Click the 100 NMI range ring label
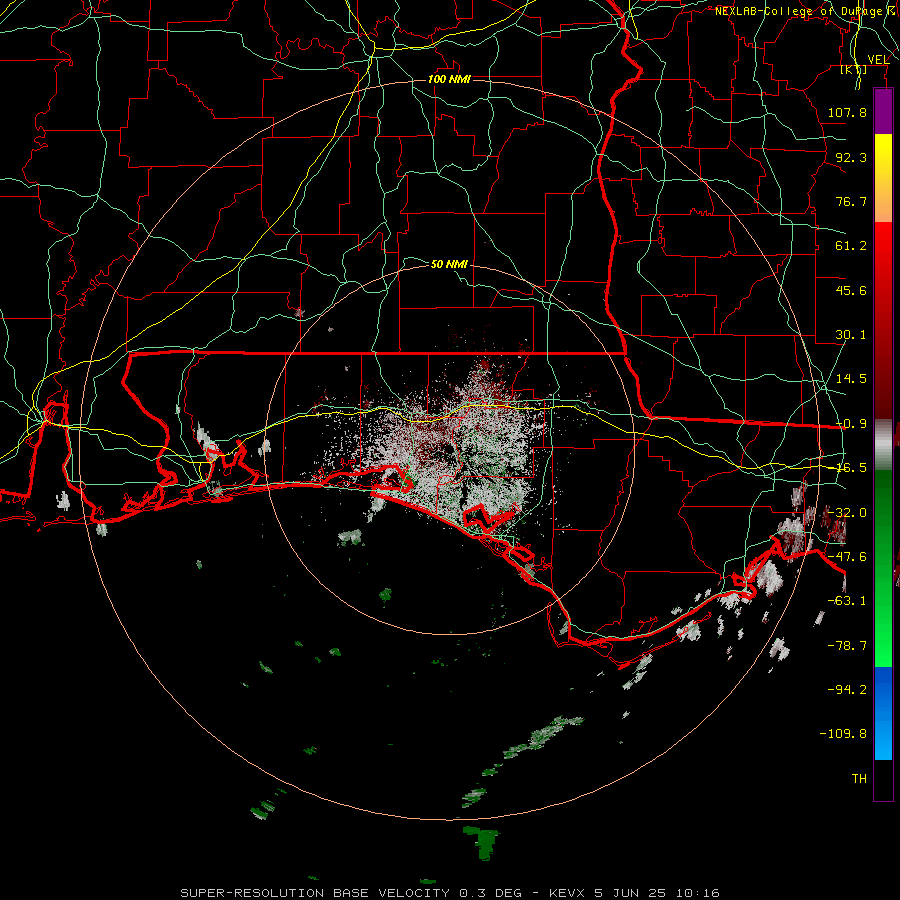 tap(449, 79)
